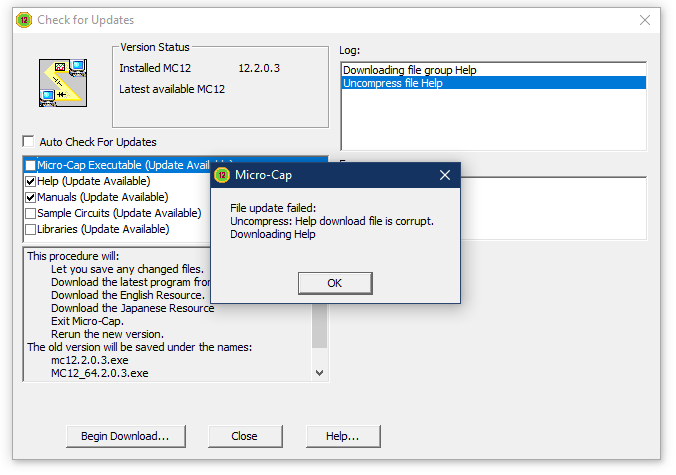This screenshot has width=676, height=475.
Task: Click the procedure text scrollbar thumb
Action: (x=319, y=326)
